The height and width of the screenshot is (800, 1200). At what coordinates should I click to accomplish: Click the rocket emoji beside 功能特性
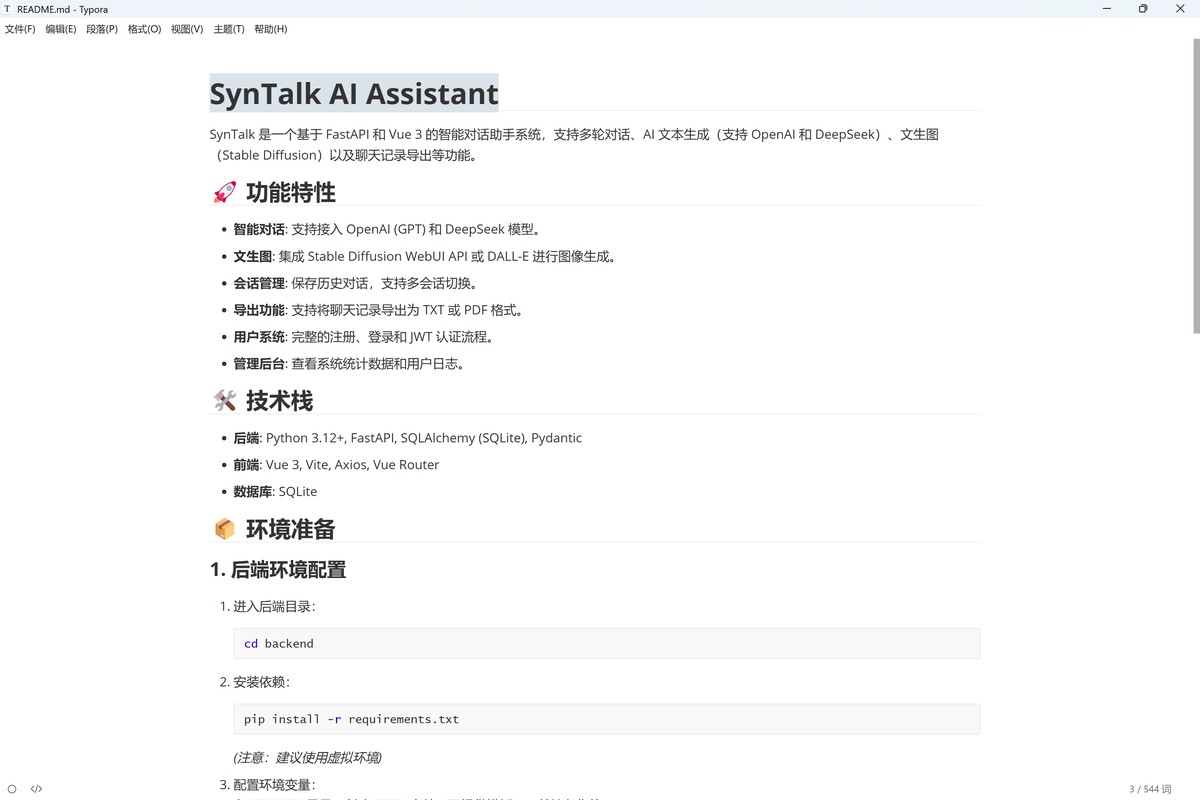click(x=224, y=191)
